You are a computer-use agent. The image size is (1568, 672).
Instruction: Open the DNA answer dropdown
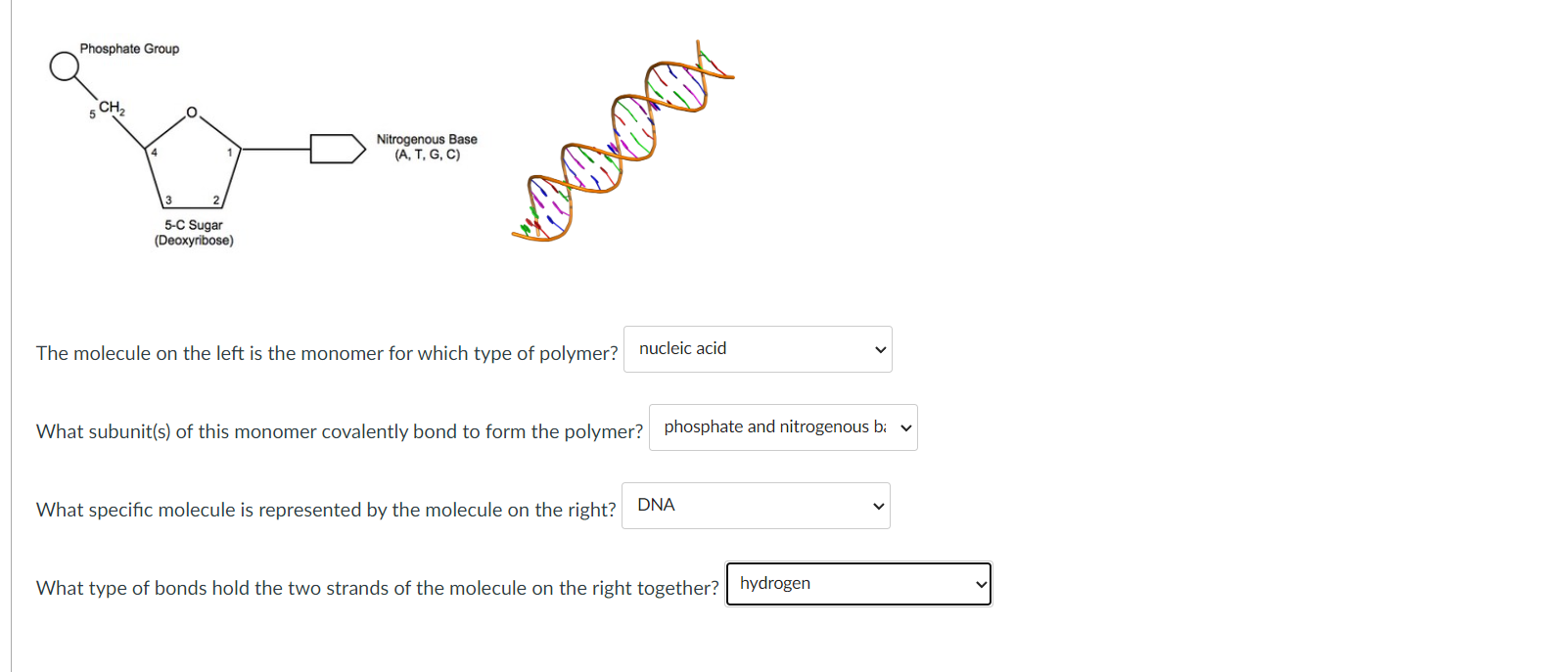point(755,505)
